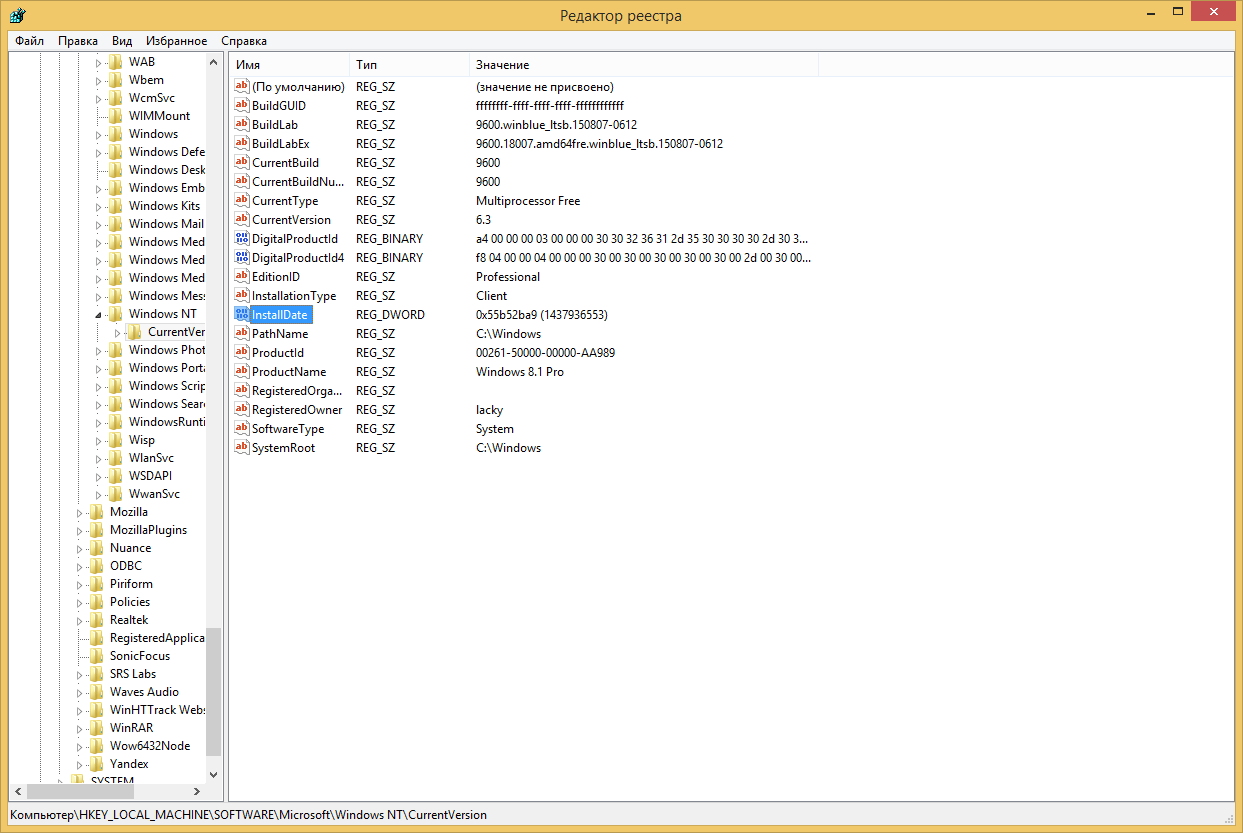Select the BuildLabEx value name
Viewport: 1243px width, 833px height.
point(280,143)
